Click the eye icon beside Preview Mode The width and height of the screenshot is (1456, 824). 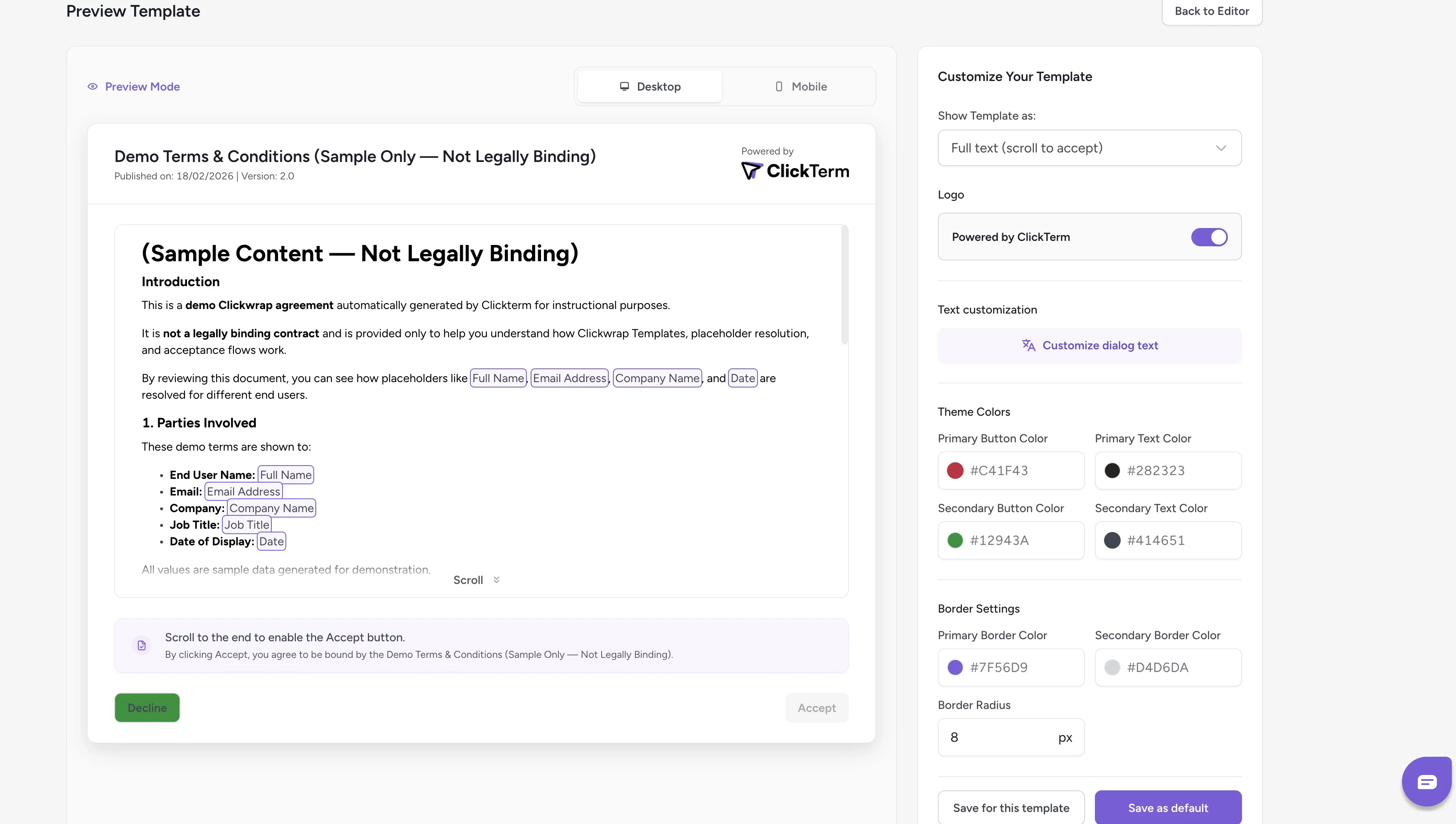click(x=92, y=86)
